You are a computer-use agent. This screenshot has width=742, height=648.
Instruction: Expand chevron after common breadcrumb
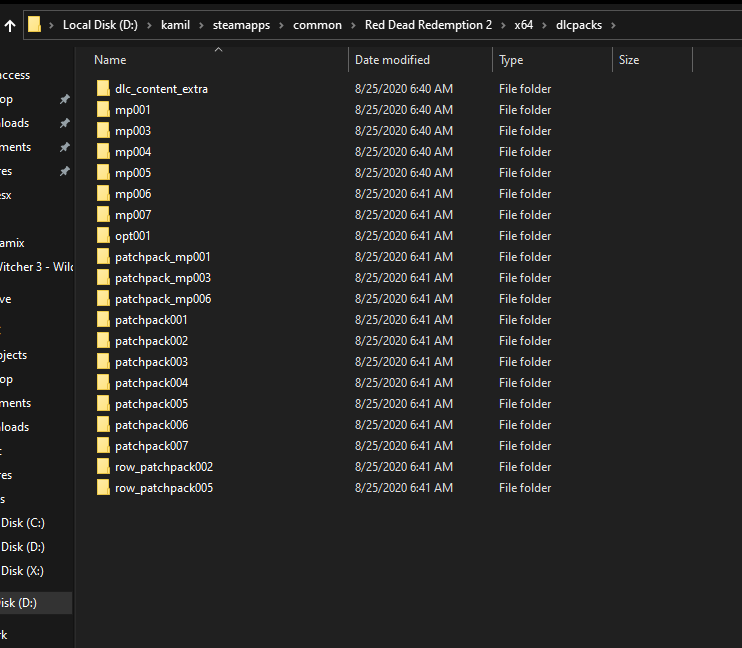tap(353, 25)
